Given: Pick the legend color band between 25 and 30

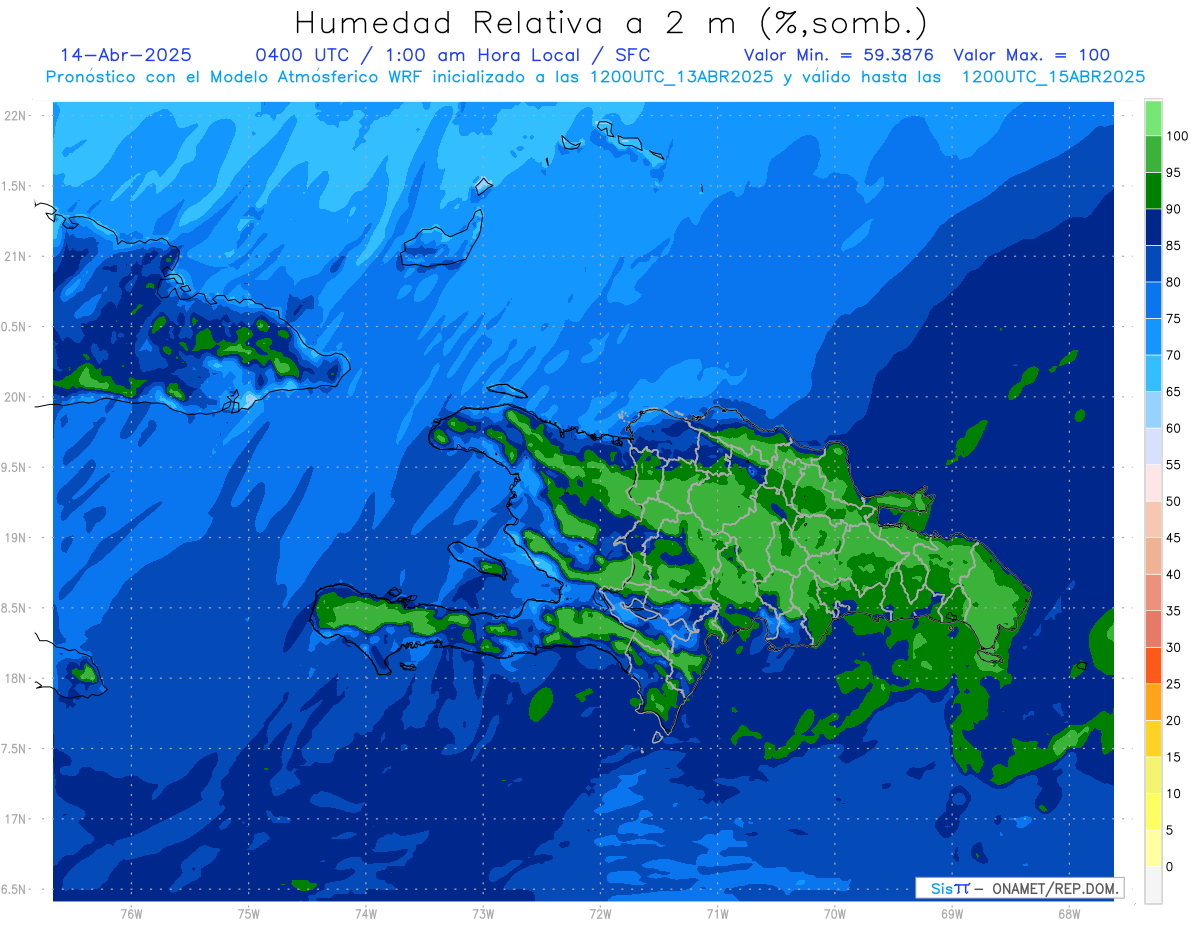Looking at the screenshot, I should click(1153, 665).
